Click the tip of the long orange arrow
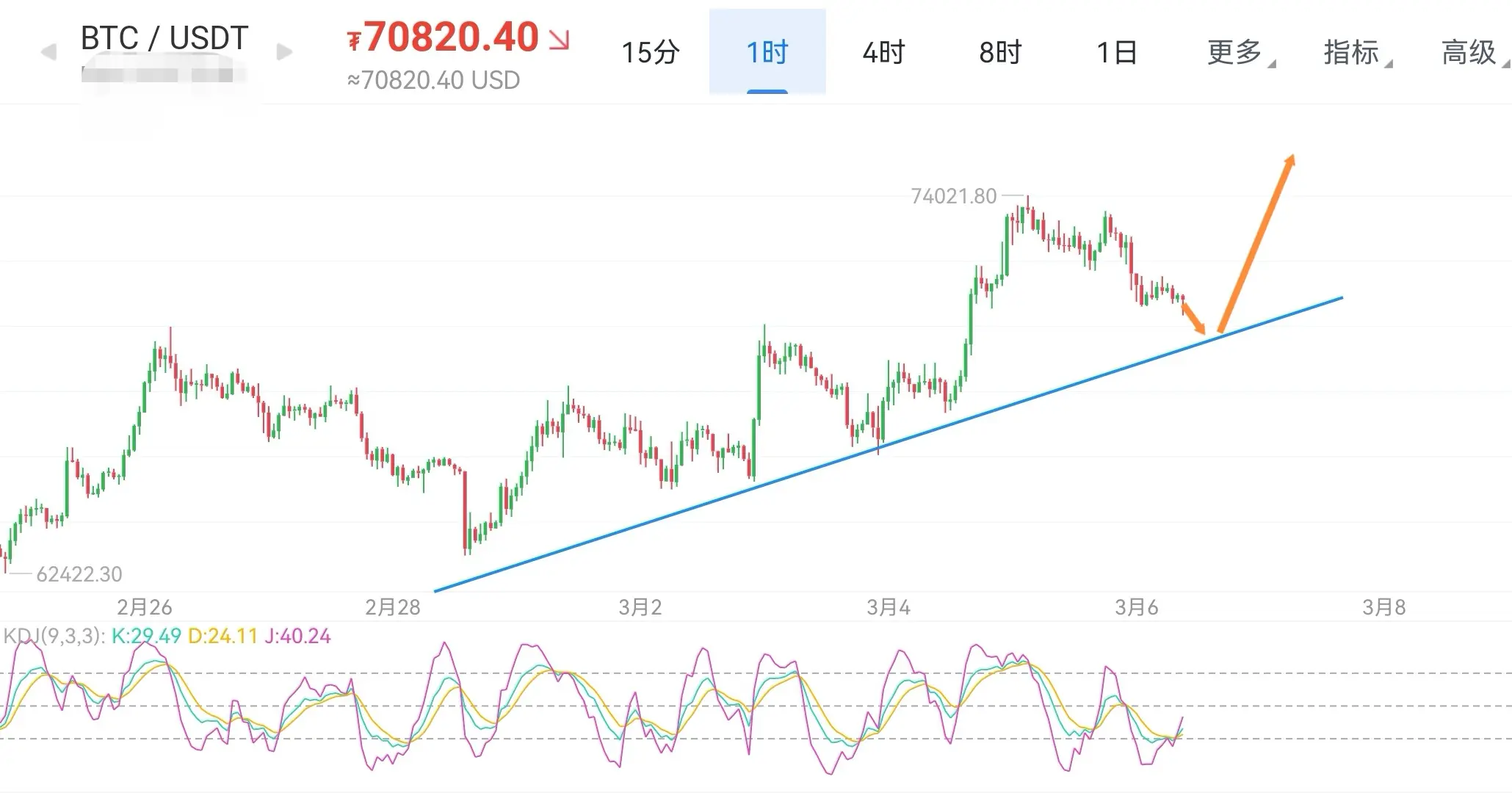 pos(1292,157)
